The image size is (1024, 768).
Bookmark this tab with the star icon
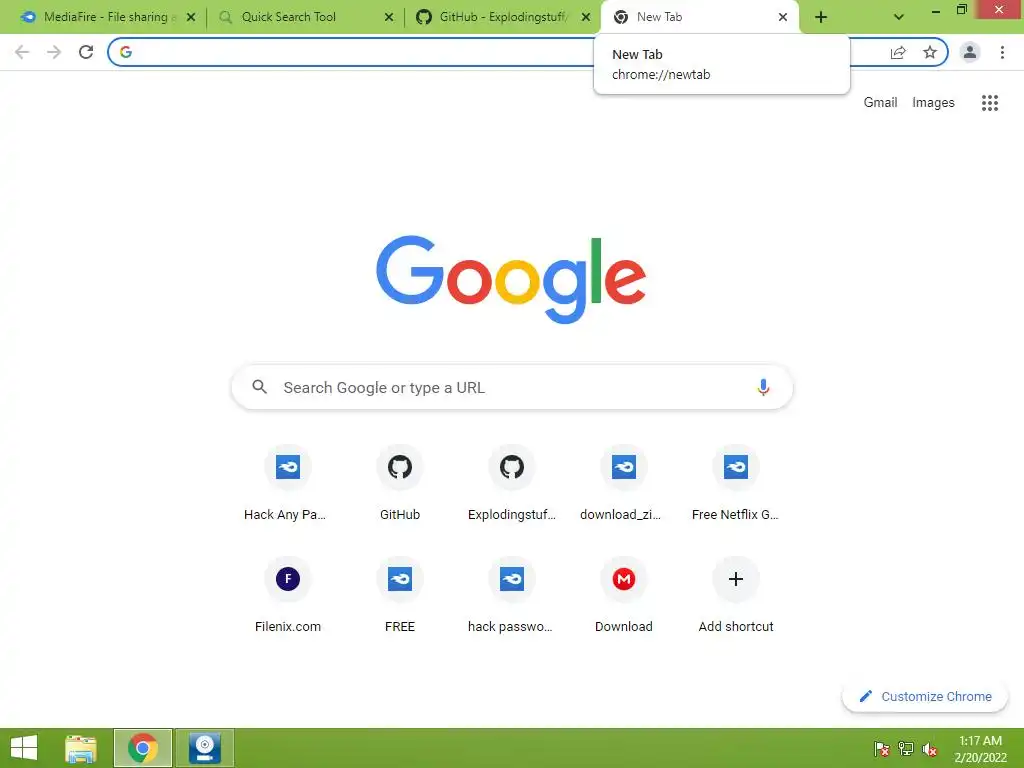tap(930, 52)
